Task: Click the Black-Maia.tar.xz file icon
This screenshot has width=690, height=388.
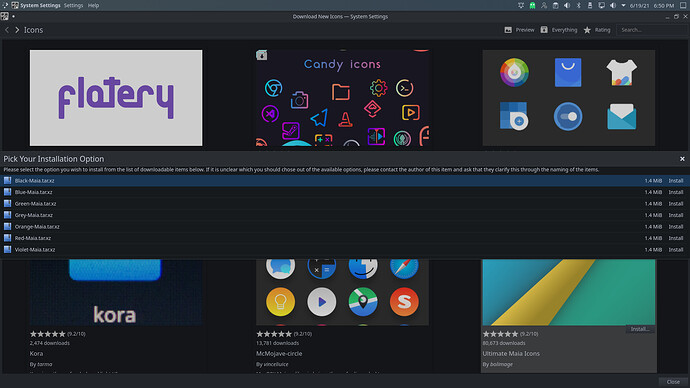Action: (7, 180)
